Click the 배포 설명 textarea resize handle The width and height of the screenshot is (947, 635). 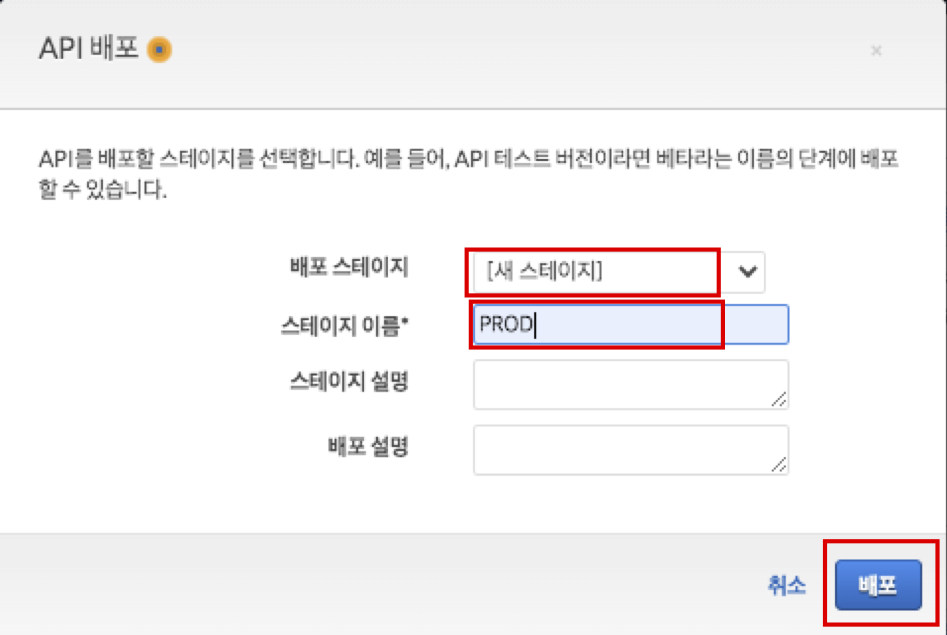(x=779, y=465)
